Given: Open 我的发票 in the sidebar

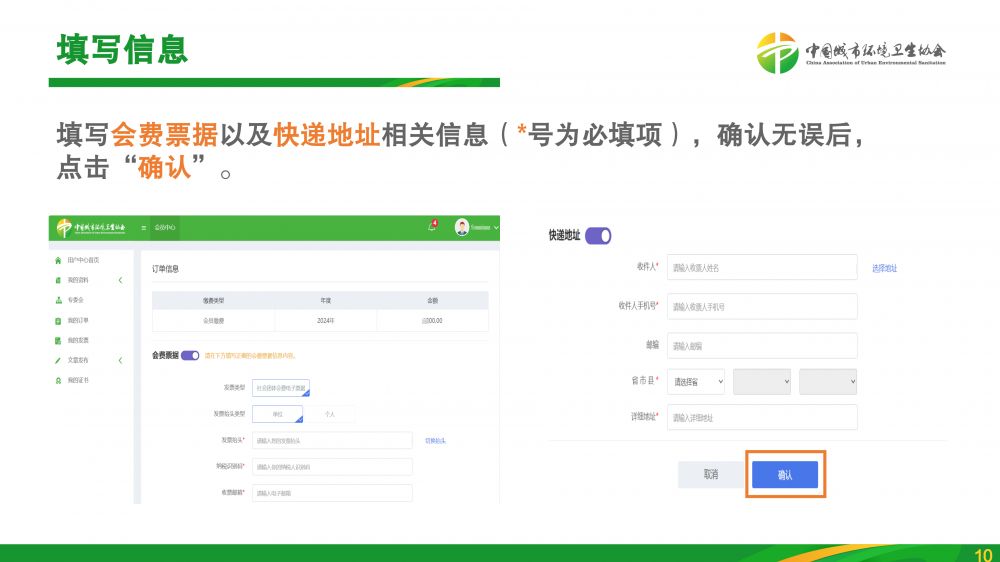Looking at the screenshot, I should pos(78,340).
